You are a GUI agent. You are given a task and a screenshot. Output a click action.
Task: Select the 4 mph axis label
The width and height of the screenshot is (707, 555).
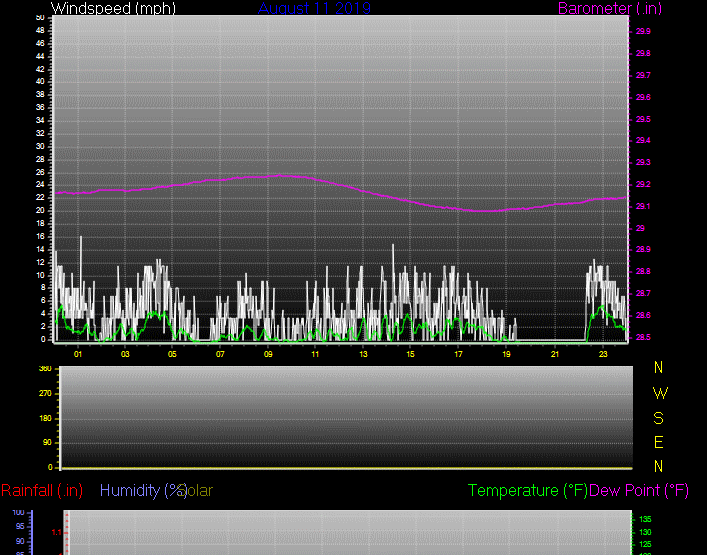(x=43, y=313)
